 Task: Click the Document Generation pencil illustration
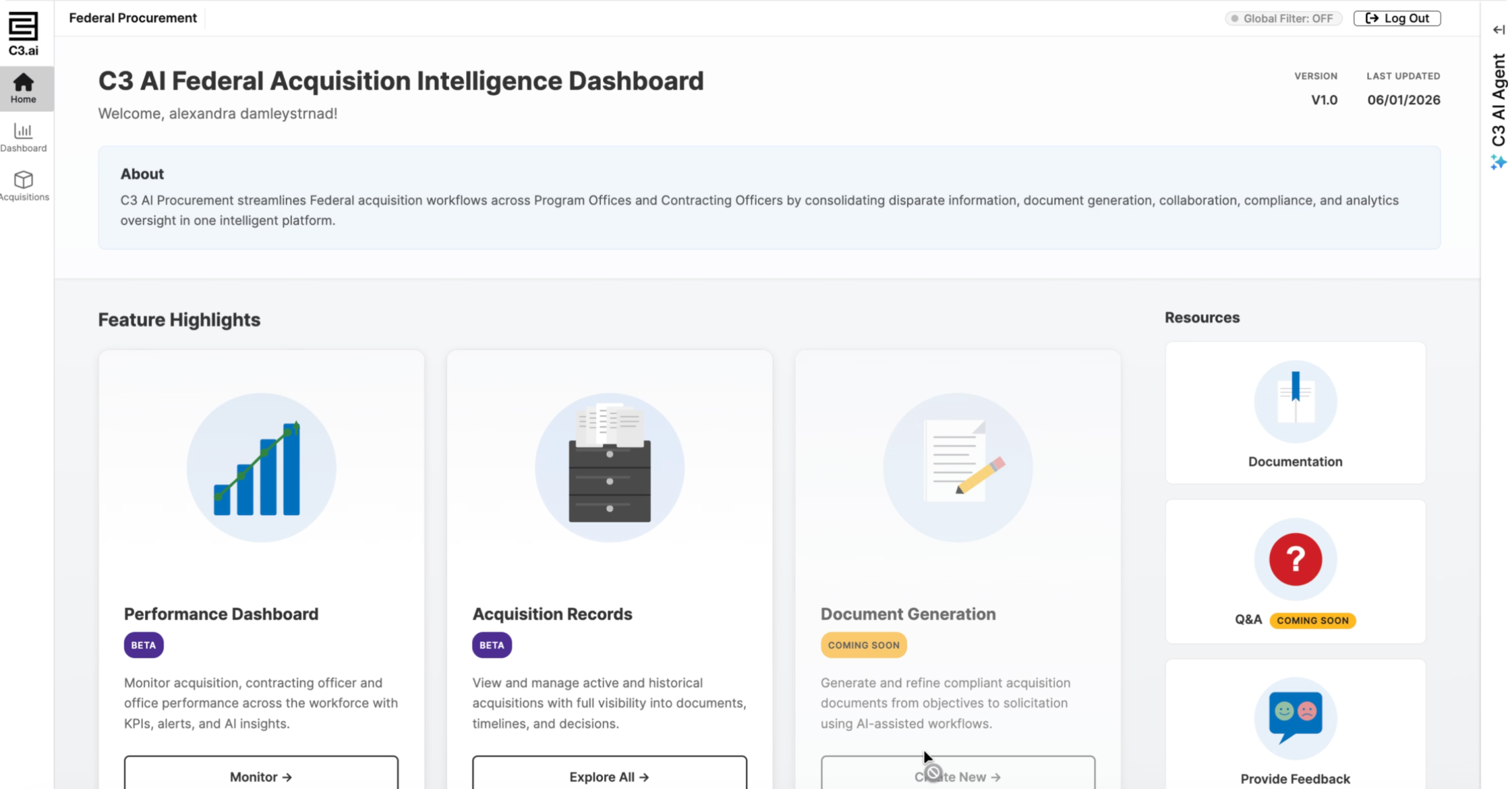pyautogui.click(x=958, y=468)
